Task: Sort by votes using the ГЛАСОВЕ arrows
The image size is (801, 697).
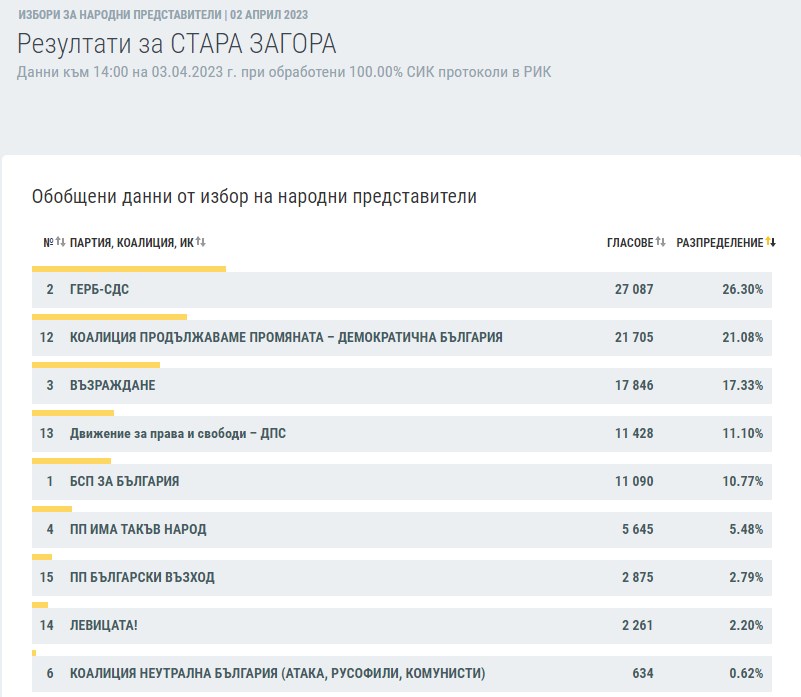Action: [660, 243]
